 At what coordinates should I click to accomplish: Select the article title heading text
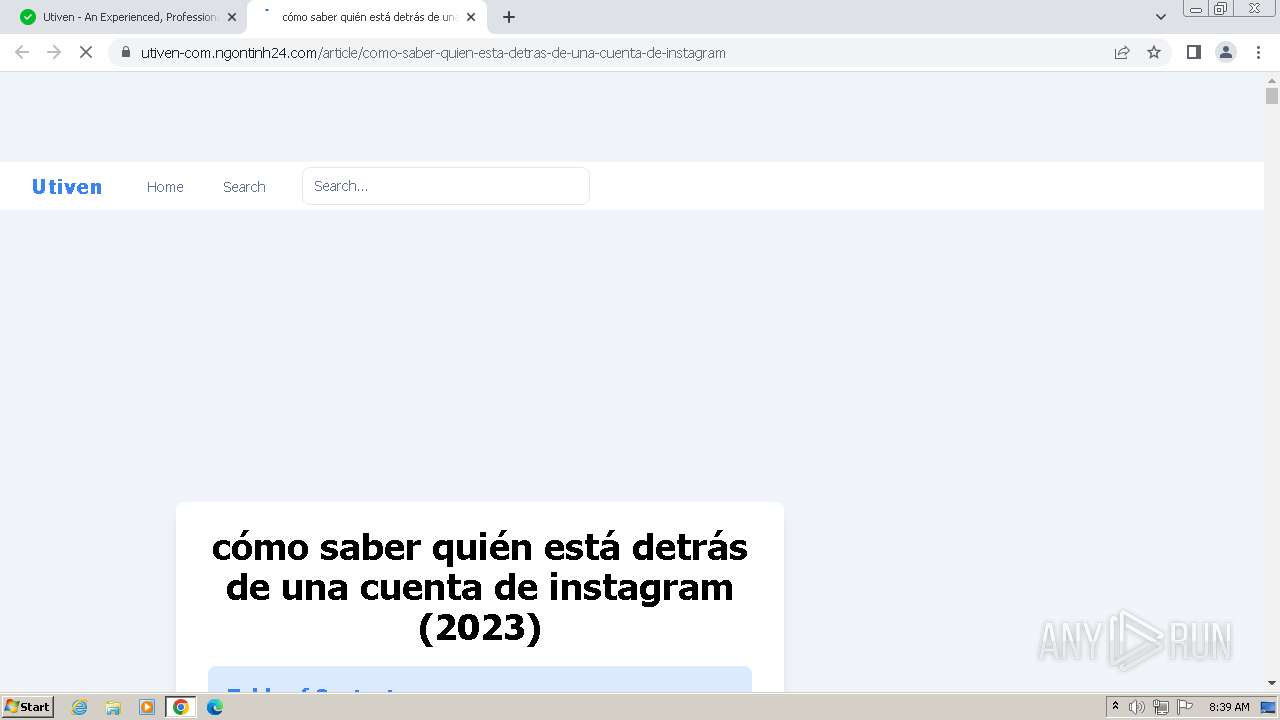(x=480, y=587)
